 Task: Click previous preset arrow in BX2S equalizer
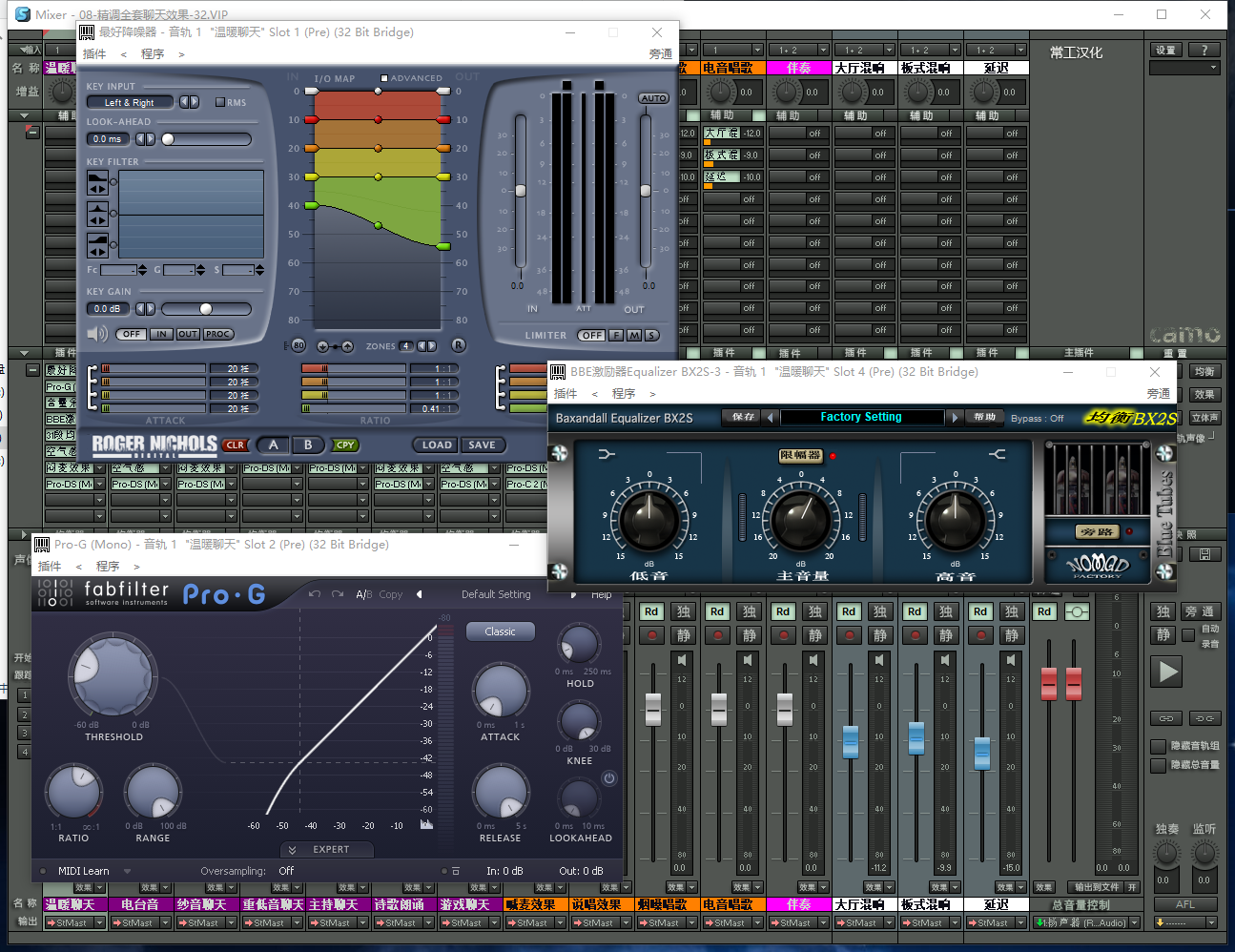(x=771, y=417)
